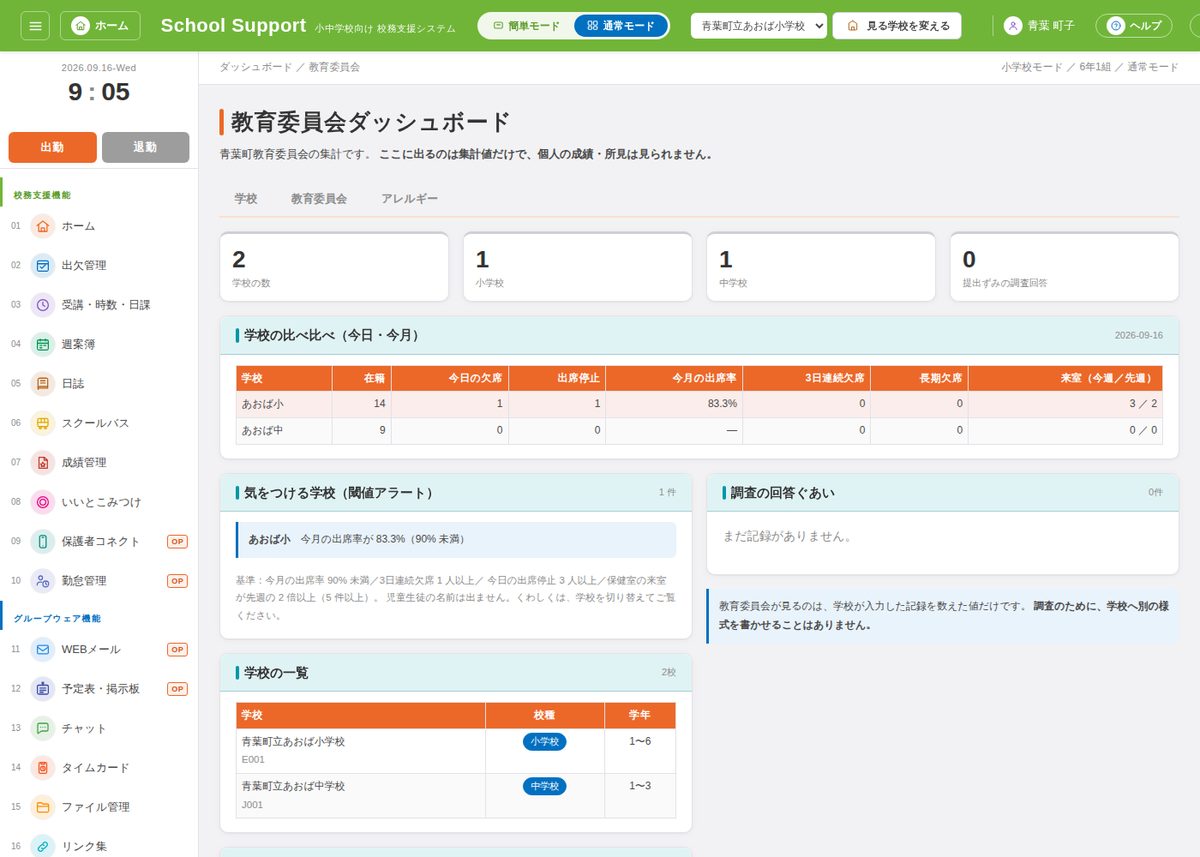1200x857 pixels.
Task: Open sidebar ホーム icon
Action: 42,226
